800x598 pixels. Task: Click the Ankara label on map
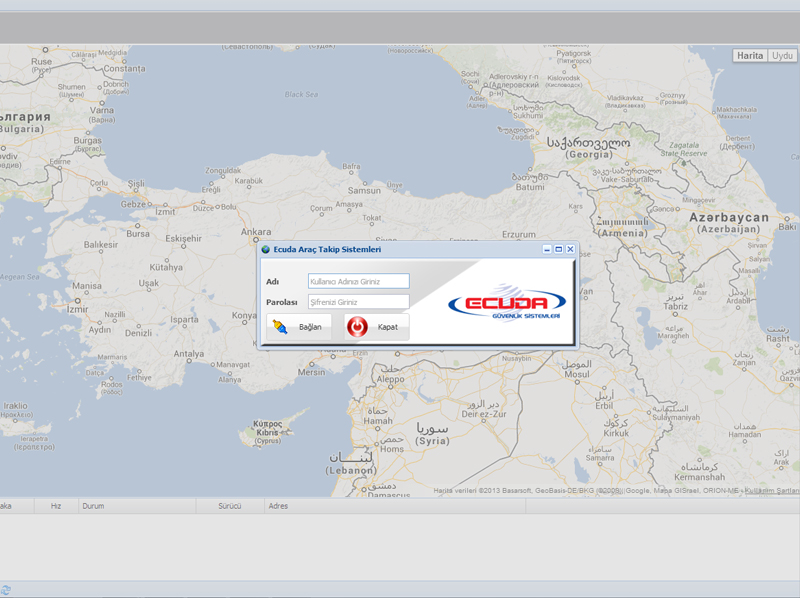pyautogui.click(x=256, y=232)
